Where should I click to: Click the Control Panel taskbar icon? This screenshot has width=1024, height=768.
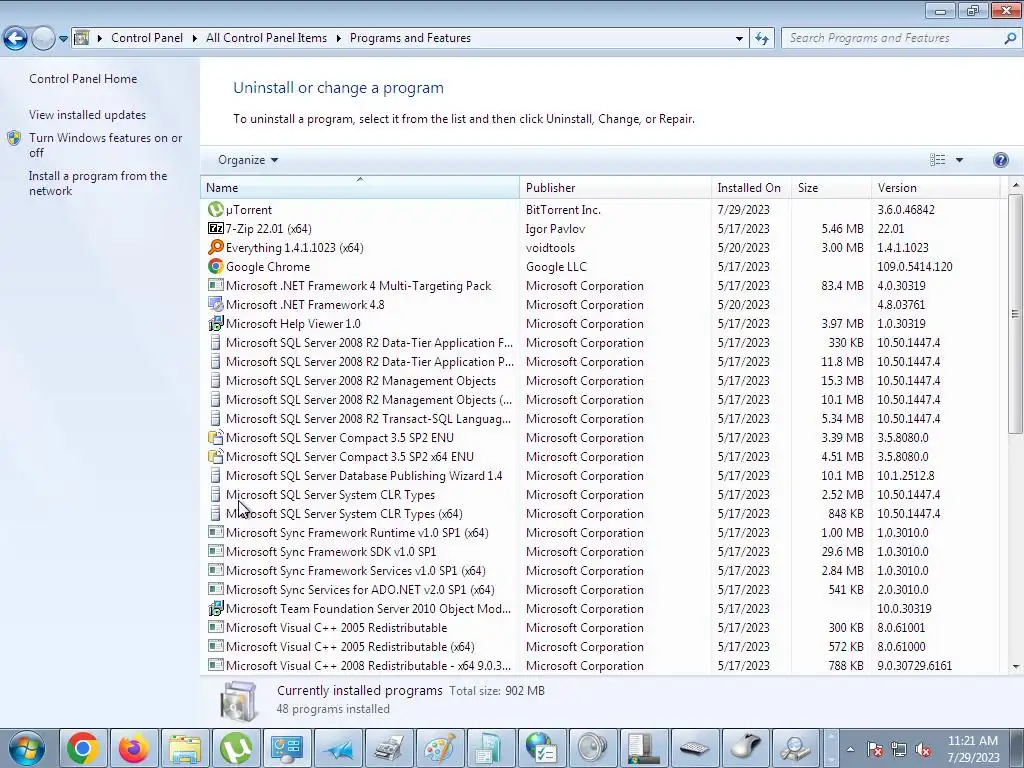pyautogui.click(x=287, y=748)
